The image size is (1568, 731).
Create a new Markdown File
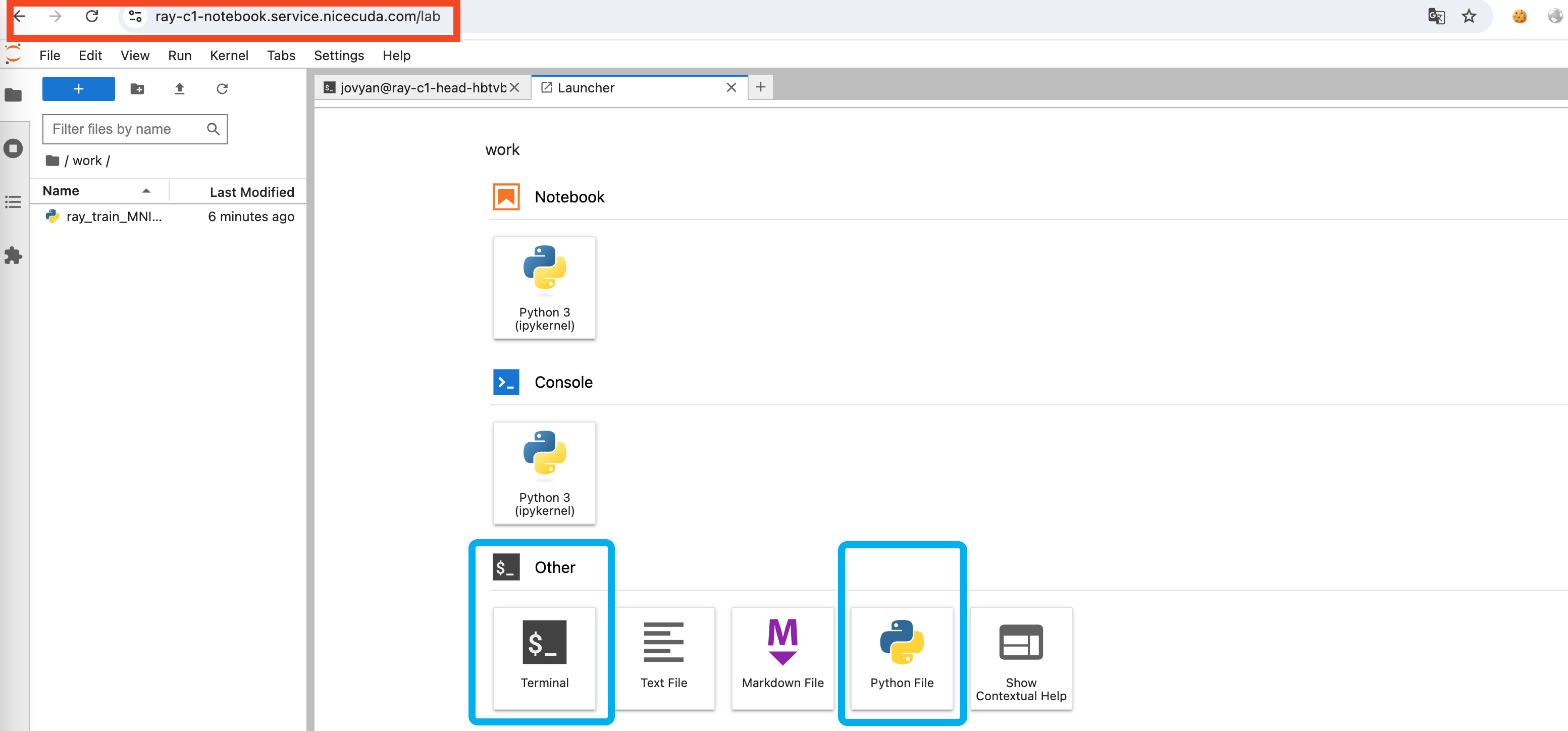[782, 656]
